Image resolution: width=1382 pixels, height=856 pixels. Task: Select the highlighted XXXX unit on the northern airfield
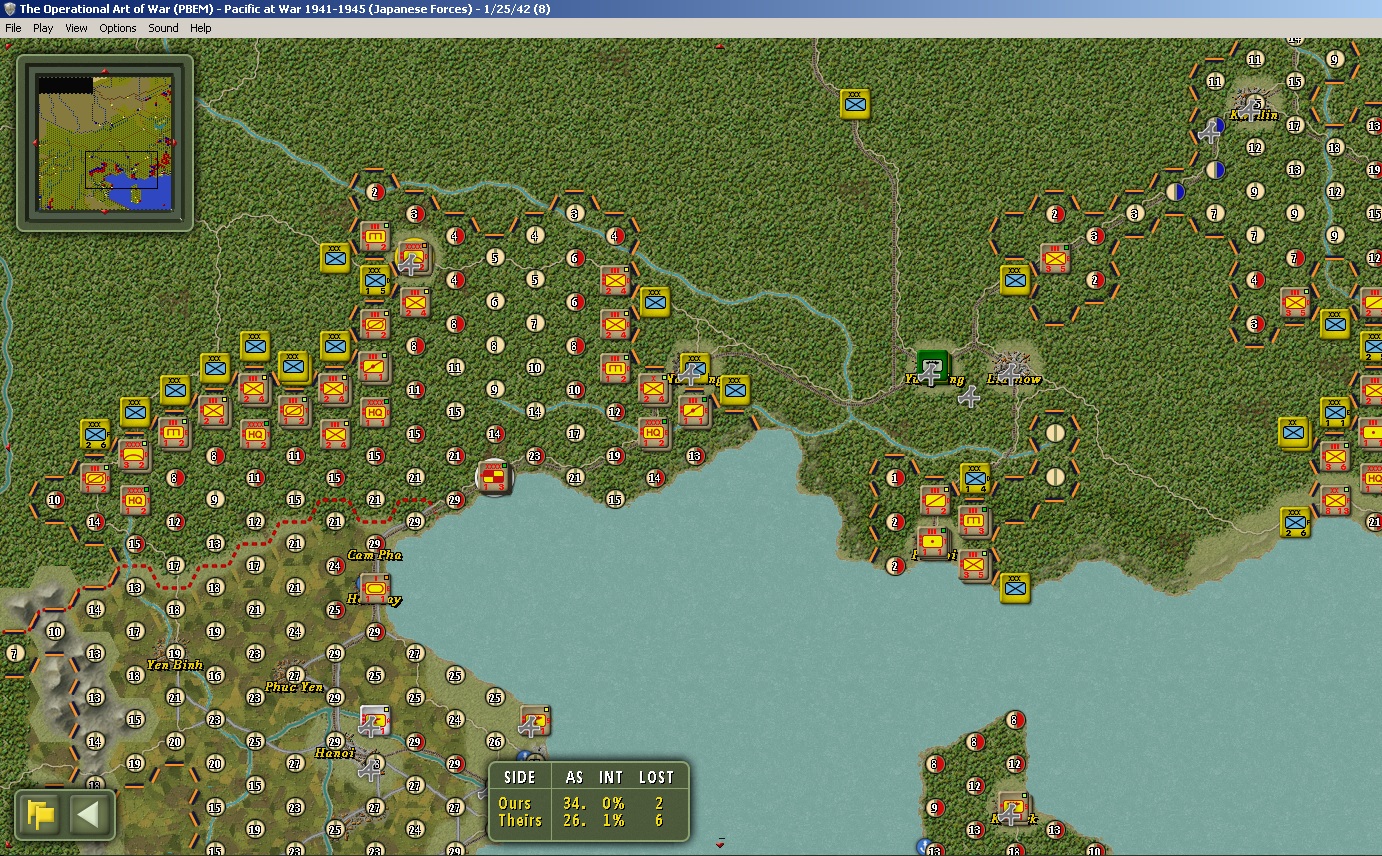click(x=414, y=257)
